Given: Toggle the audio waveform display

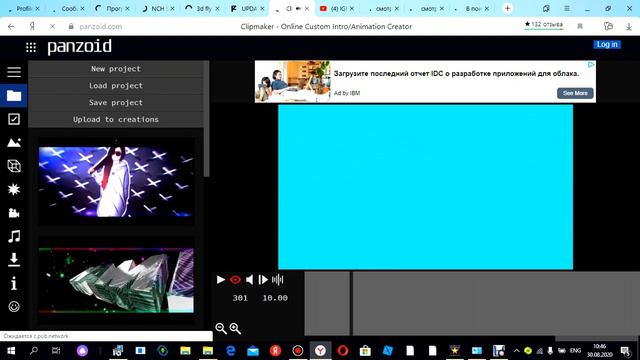Looking at the screenshot, I should [278, 280].
